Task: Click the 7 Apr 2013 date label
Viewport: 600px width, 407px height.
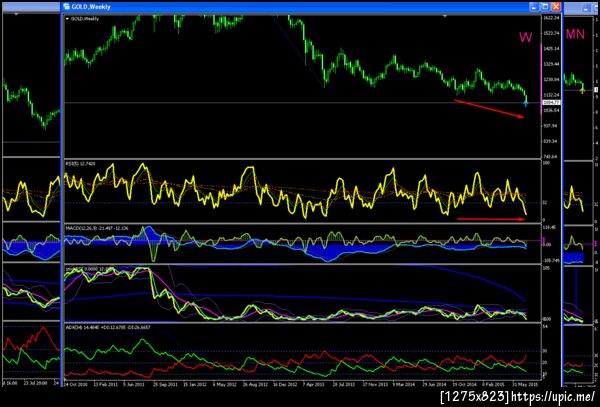Action: pyautogui.click(x=315, y=384)
